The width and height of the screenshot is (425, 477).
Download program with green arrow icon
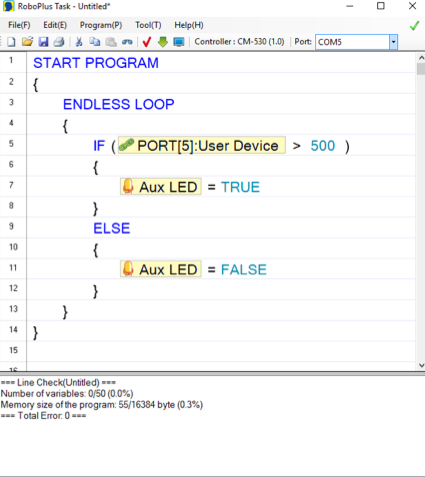pos(163,42)
